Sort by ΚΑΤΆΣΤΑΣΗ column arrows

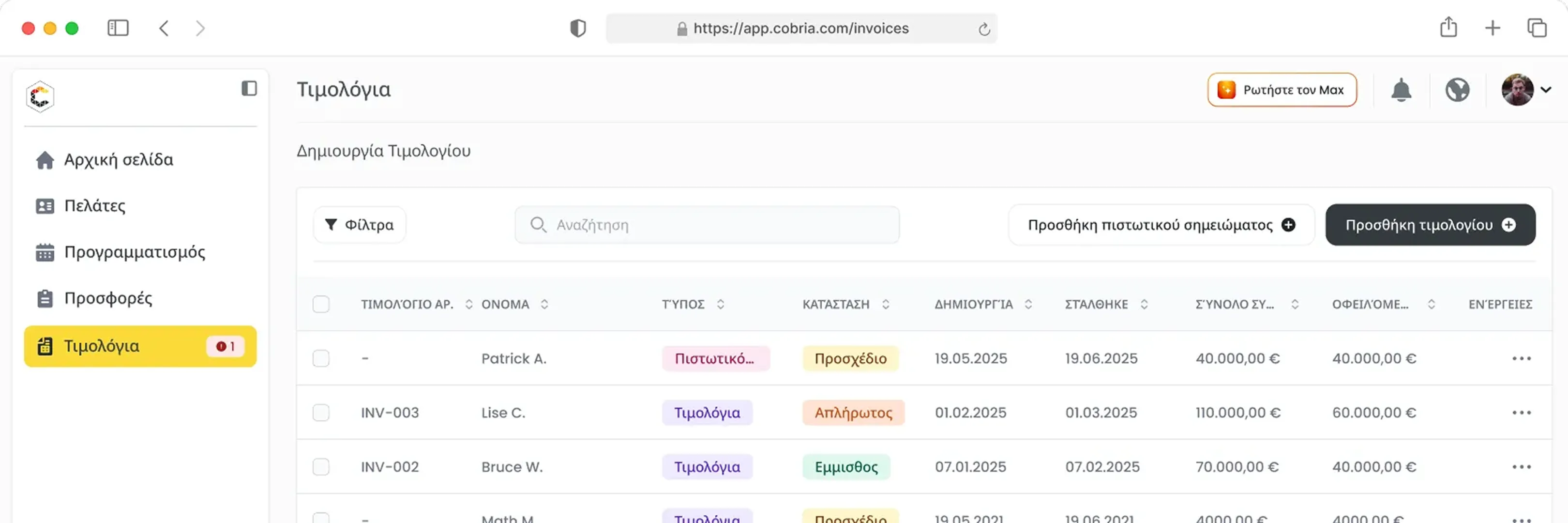tap(886, 305)
